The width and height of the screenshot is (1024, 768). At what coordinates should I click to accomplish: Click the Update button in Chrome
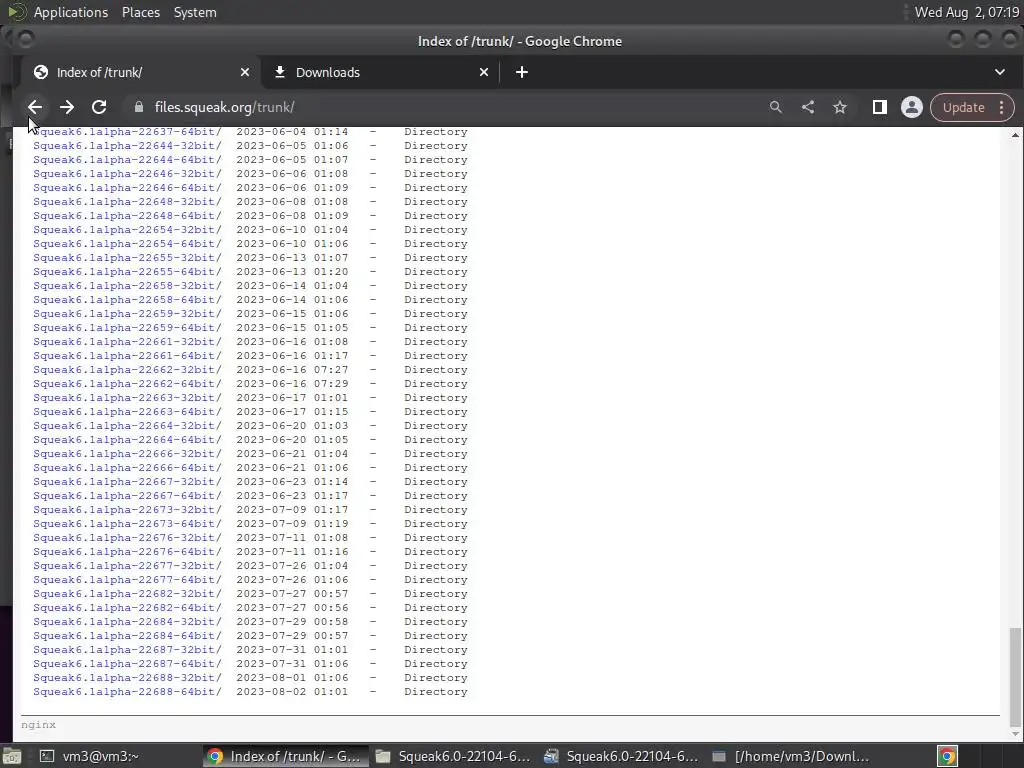tap(963, 107)
